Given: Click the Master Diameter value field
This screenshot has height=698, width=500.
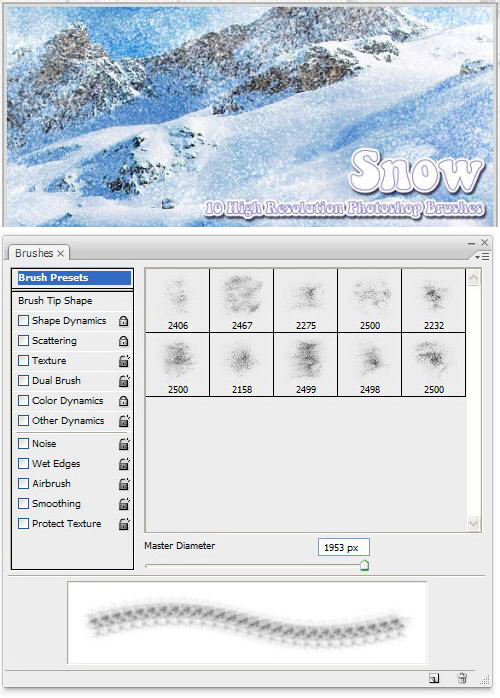Looking at the screenshot, I should point(343,548).
